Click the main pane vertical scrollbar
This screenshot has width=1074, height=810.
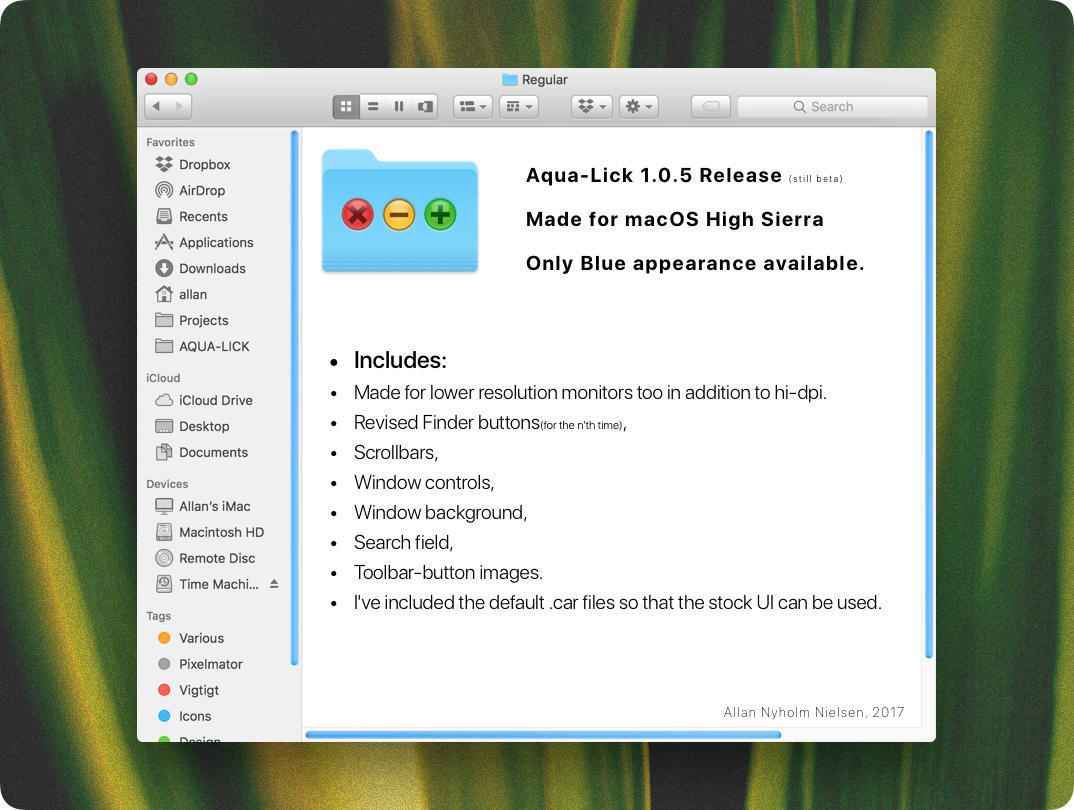tap(929, 394)
